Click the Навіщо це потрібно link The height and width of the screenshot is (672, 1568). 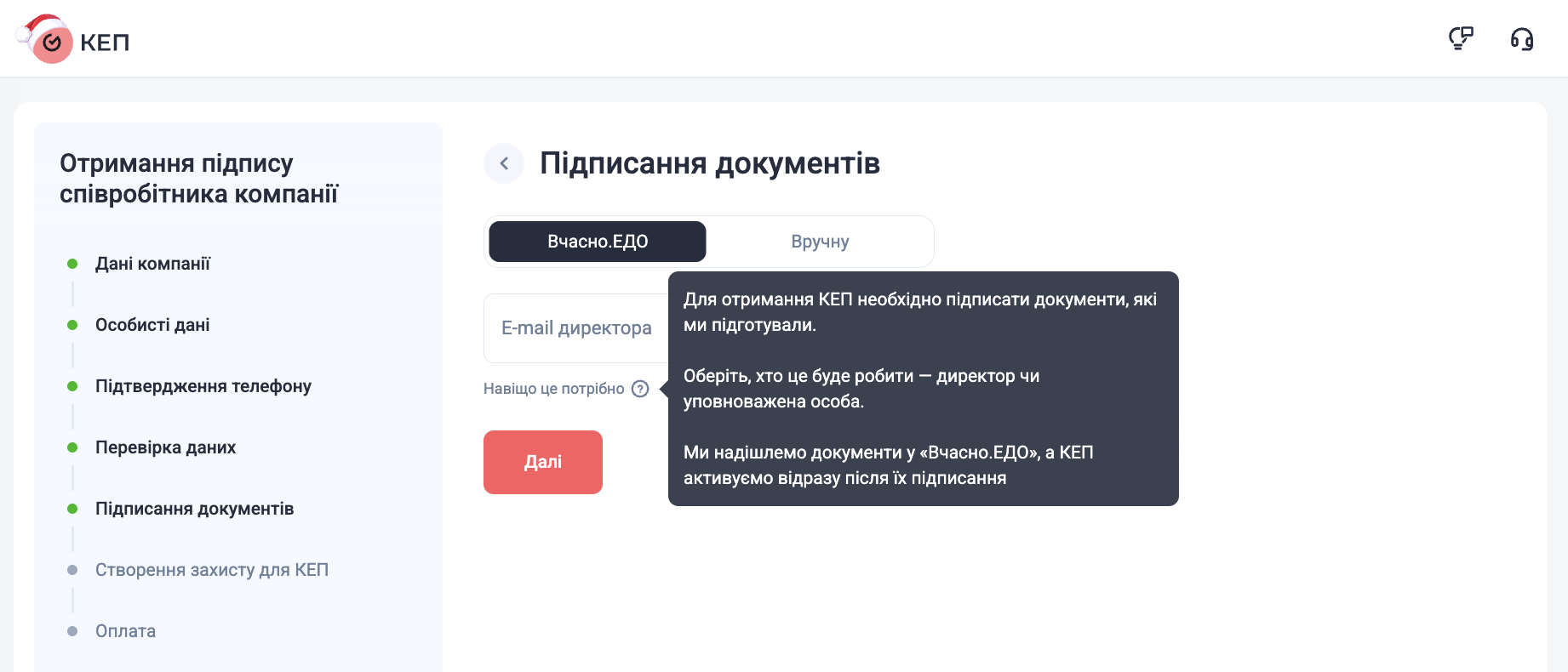pyautogui.click(x=554, y=389)
